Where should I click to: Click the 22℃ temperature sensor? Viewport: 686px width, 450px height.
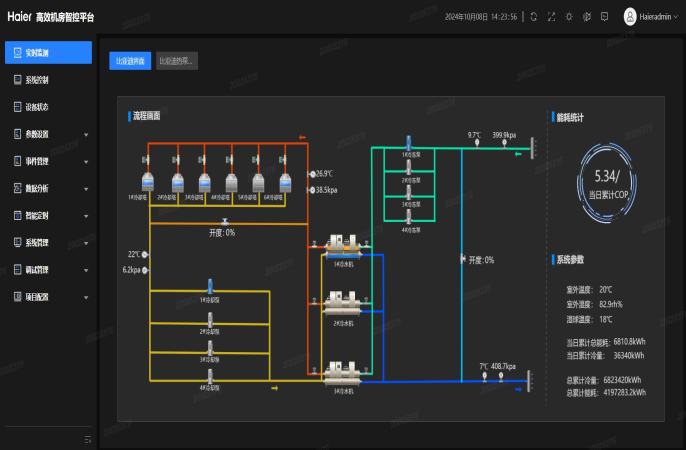[145, 255]
